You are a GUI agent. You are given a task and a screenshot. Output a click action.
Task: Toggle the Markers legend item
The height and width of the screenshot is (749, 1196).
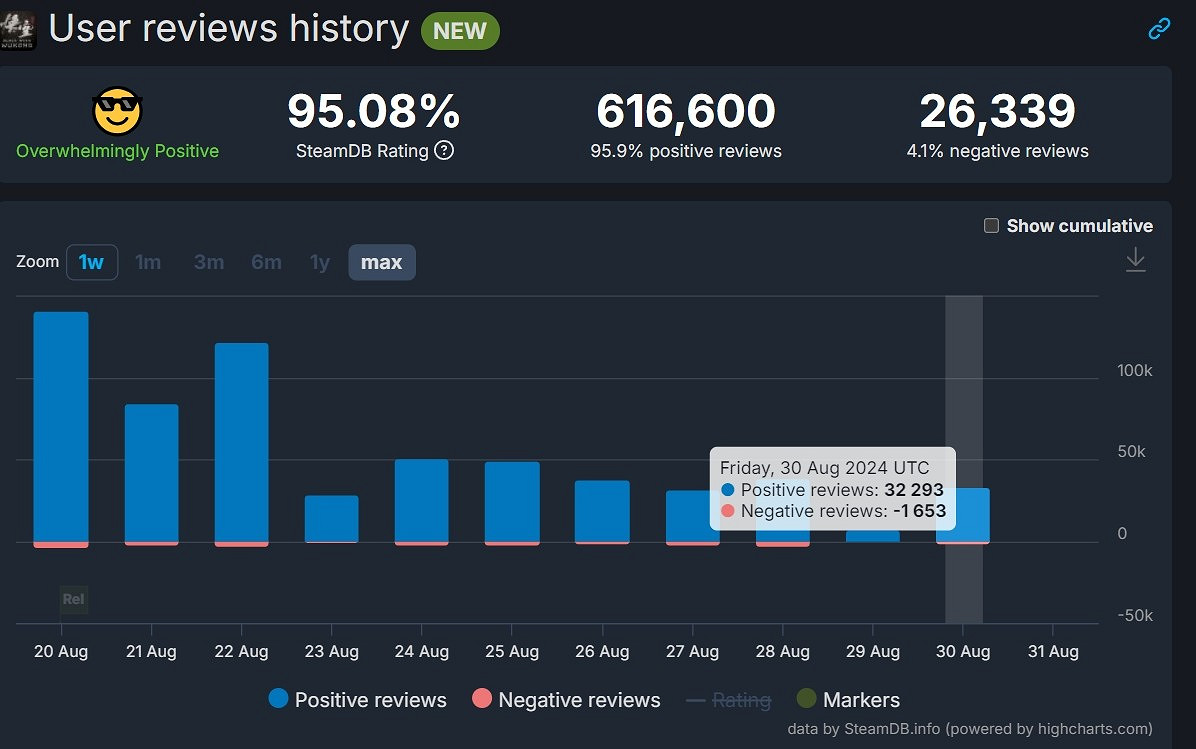(848, 699)
